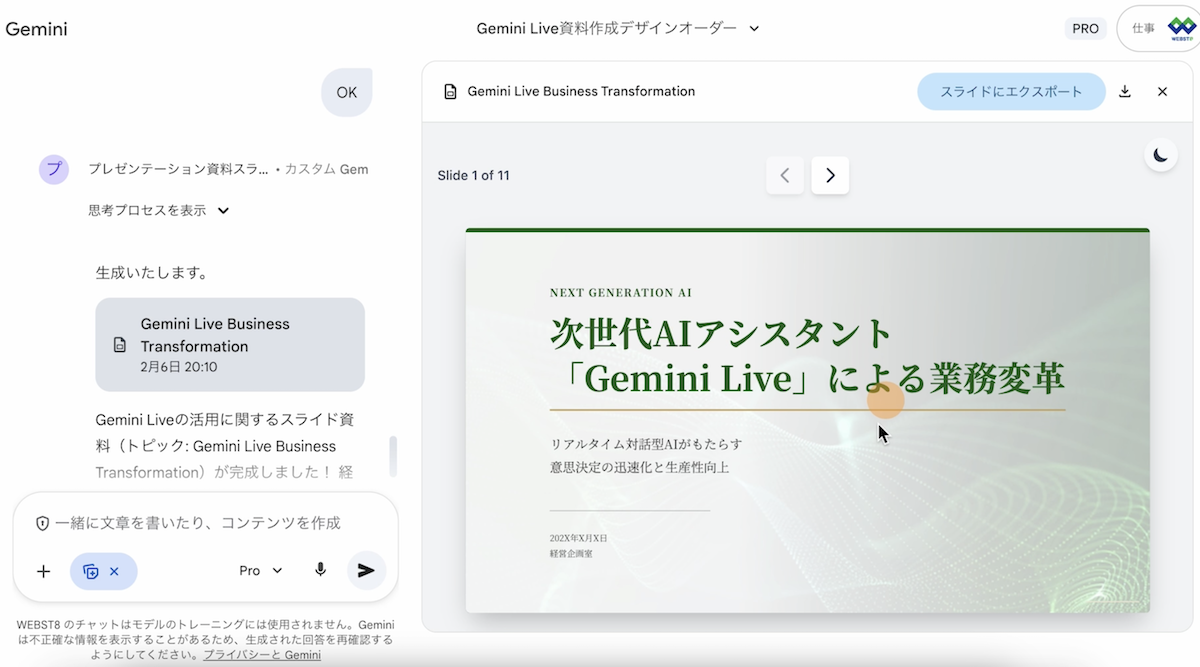Remove the selected canvas tool chip

click(114, 571)
